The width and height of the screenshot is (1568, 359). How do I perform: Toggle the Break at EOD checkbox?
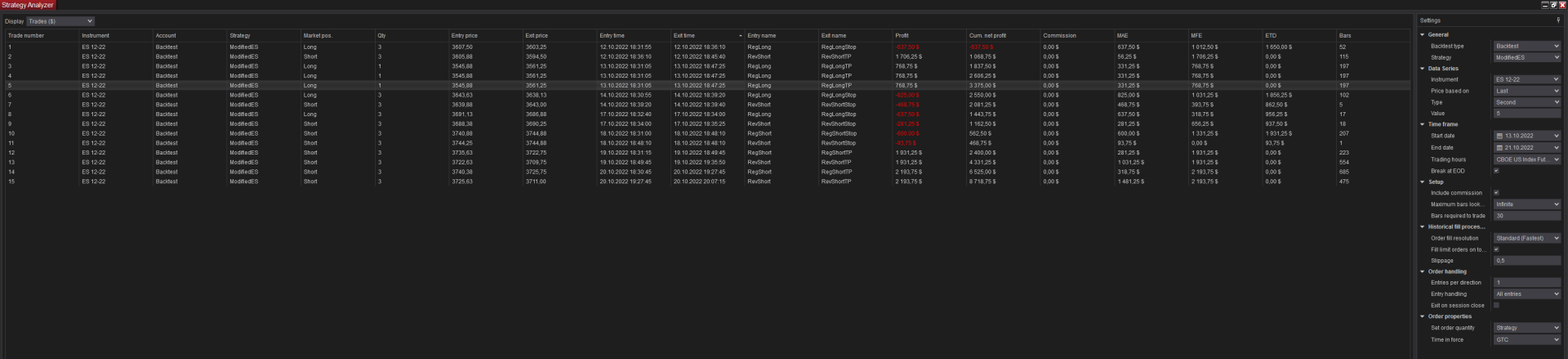click(x=1496, y=171)
